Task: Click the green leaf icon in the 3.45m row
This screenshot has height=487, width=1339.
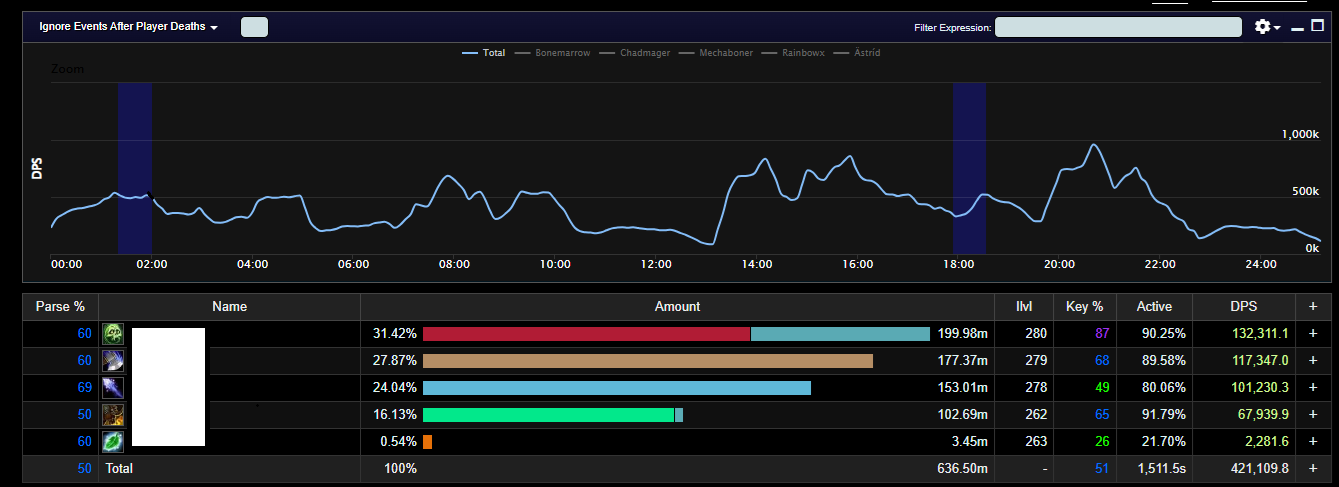Action: point(113,442)
